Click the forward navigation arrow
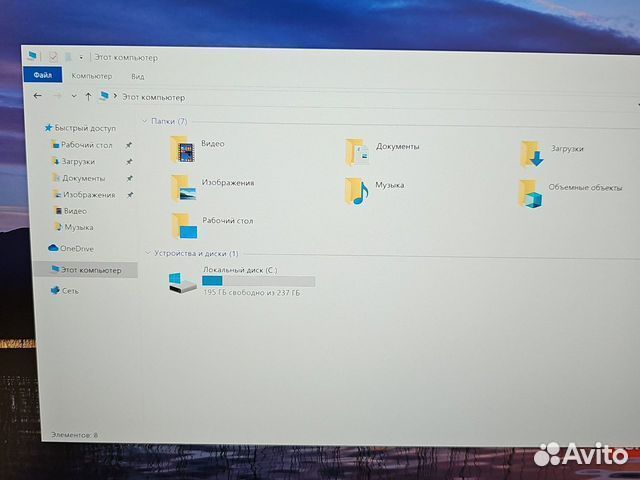 (x=58, y=96)
